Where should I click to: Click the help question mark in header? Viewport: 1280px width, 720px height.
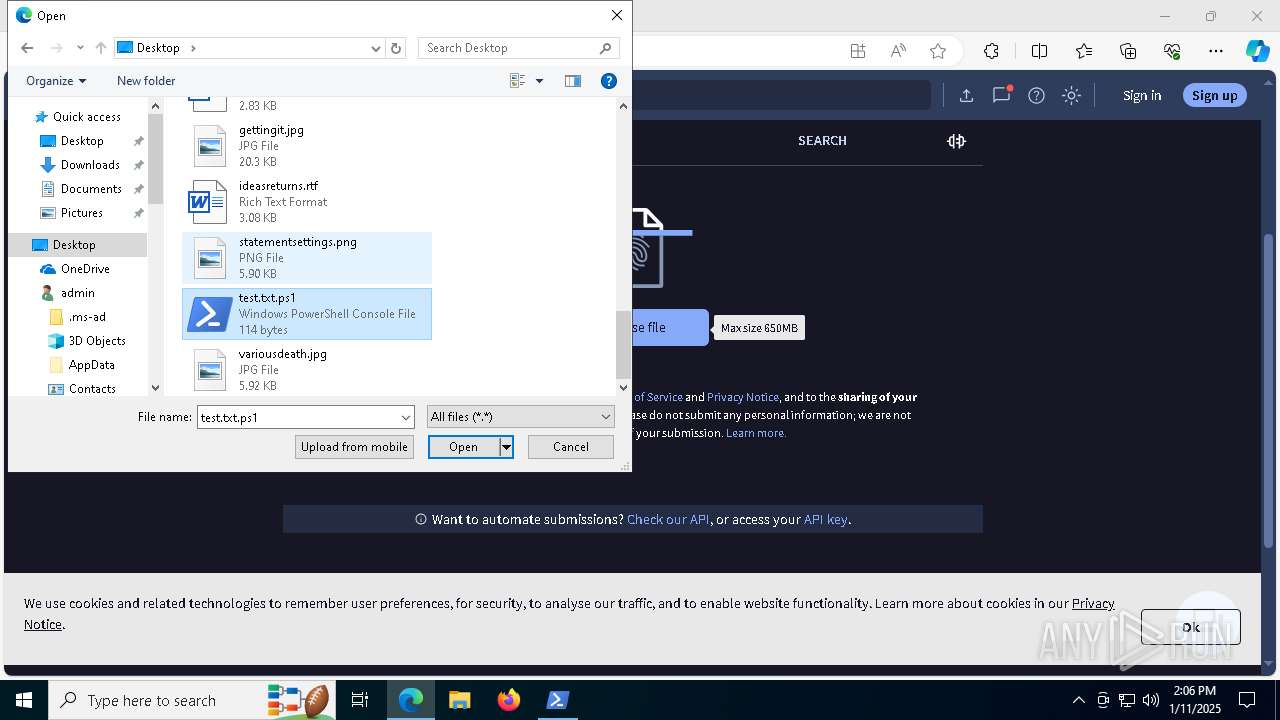(x=1036, y=96)
